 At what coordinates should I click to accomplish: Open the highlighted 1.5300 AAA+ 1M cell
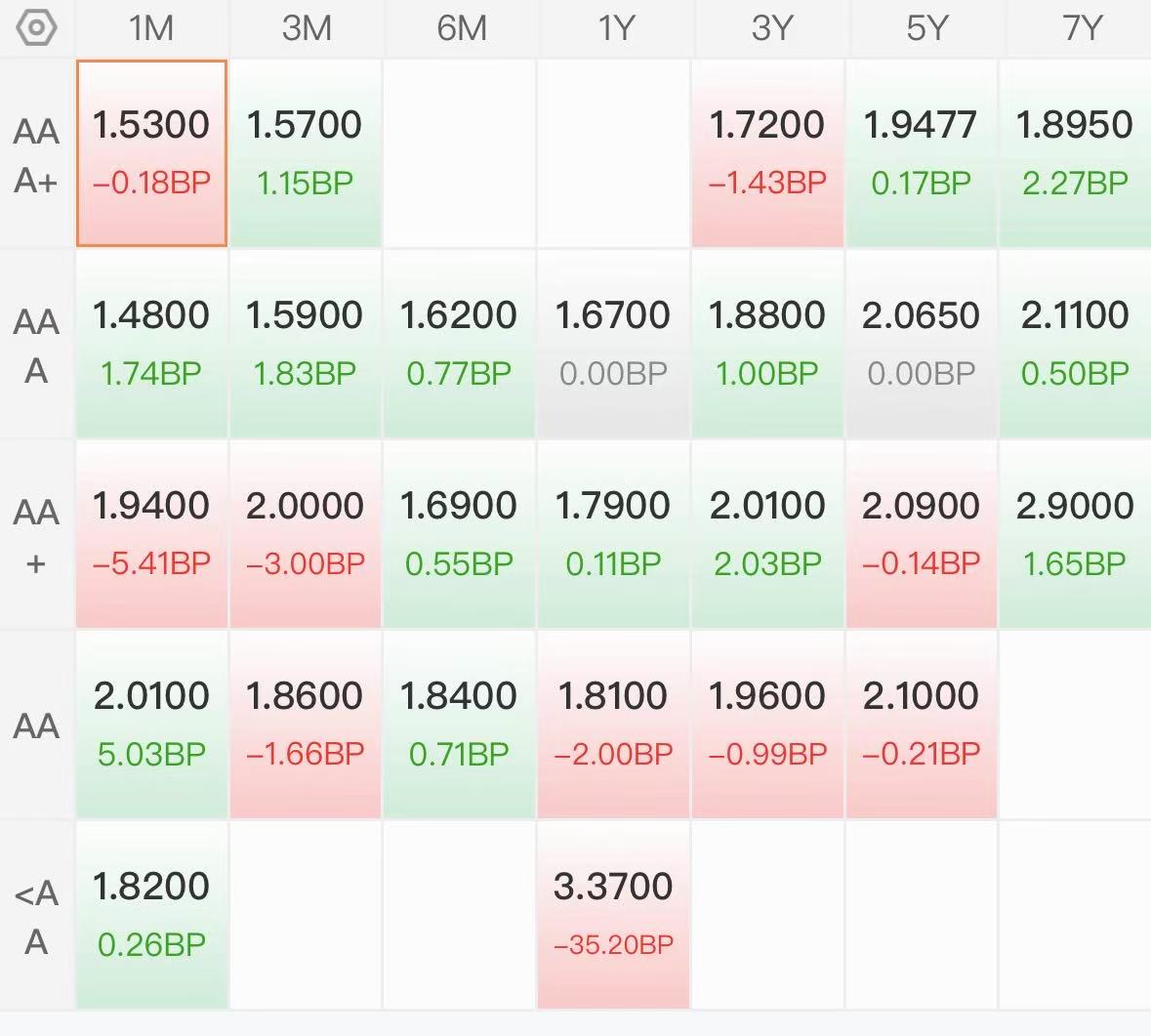click(152, 153)
